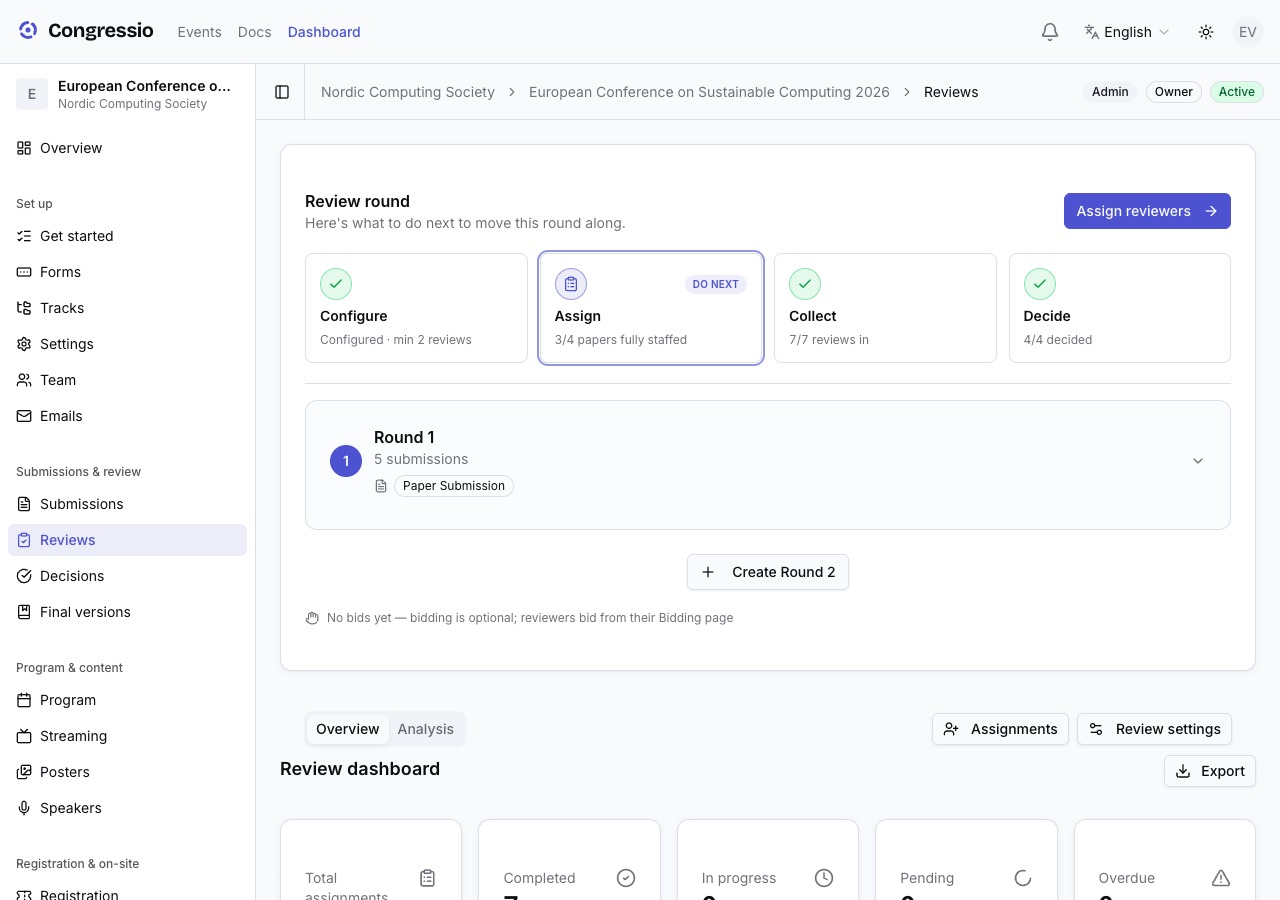
Task: Click the Pending stat card
Action: coord(966,860)
